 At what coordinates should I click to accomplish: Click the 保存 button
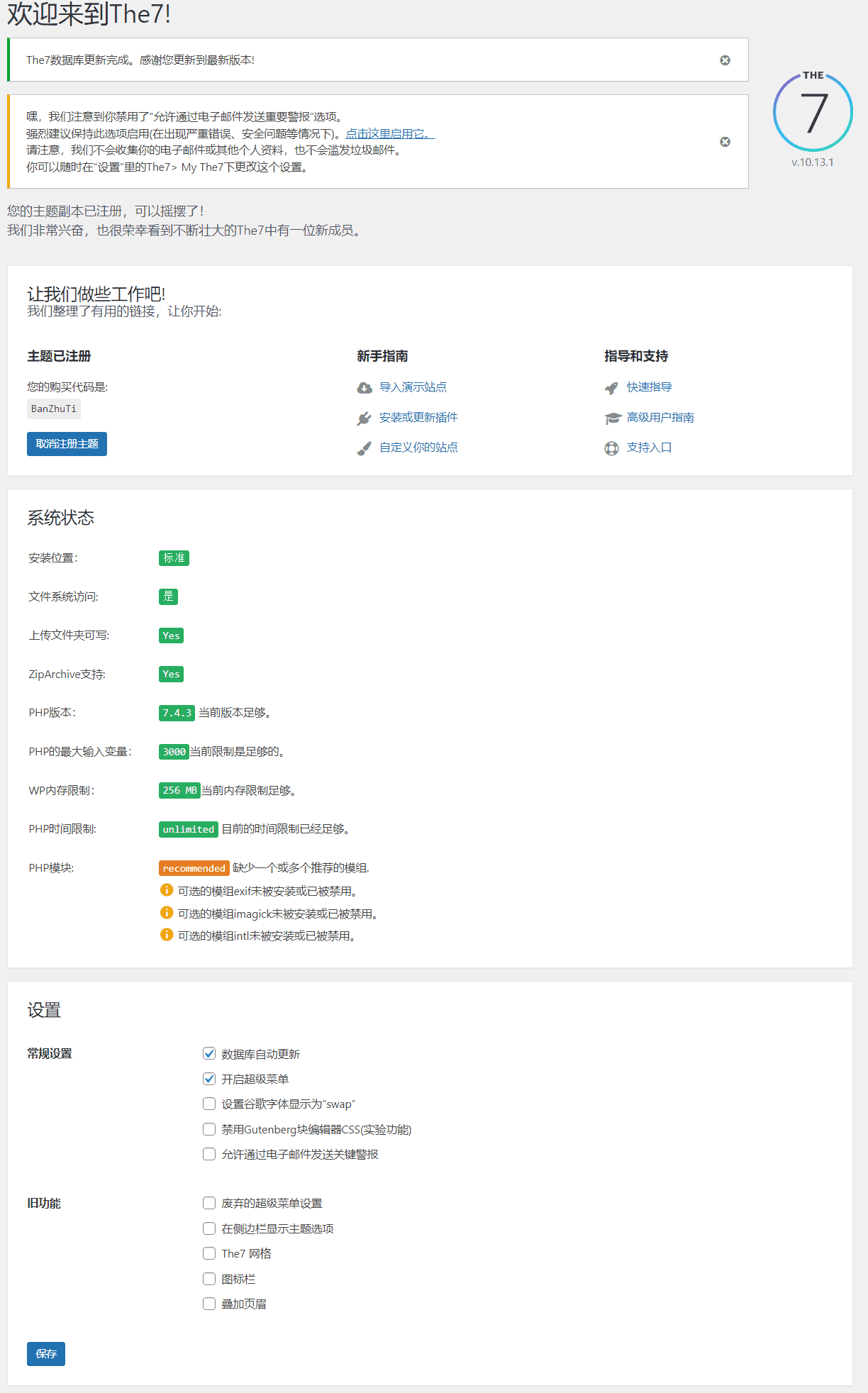[46, 1354]
